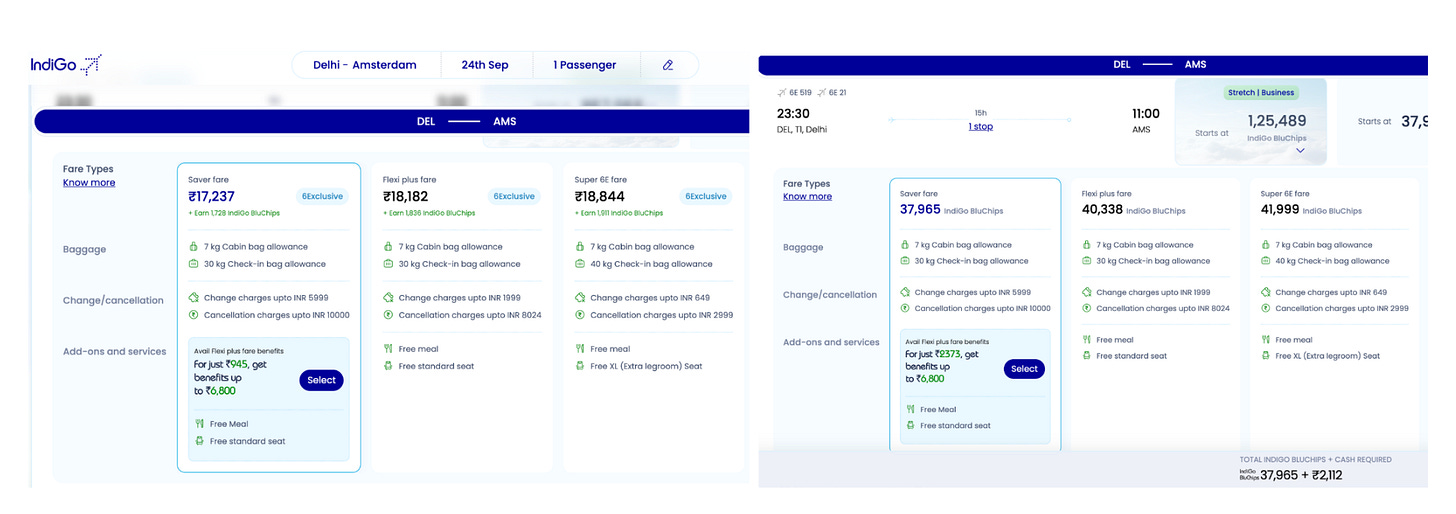Open the 1 Passenger selector
The width and height of the screenshot is (1456, 514).
tap(585, 65)
